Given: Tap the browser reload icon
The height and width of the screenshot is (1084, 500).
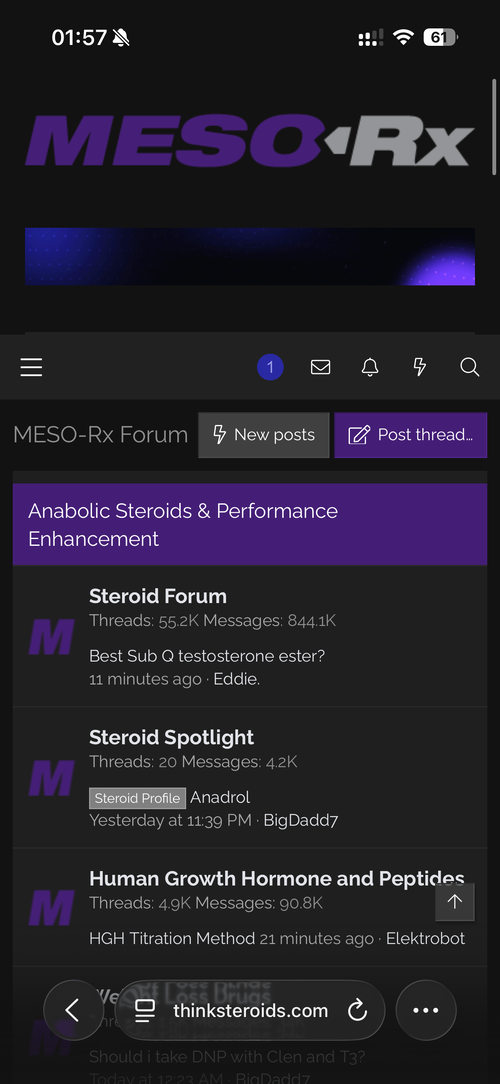Looking at the screenshot, I should 357,1011.
